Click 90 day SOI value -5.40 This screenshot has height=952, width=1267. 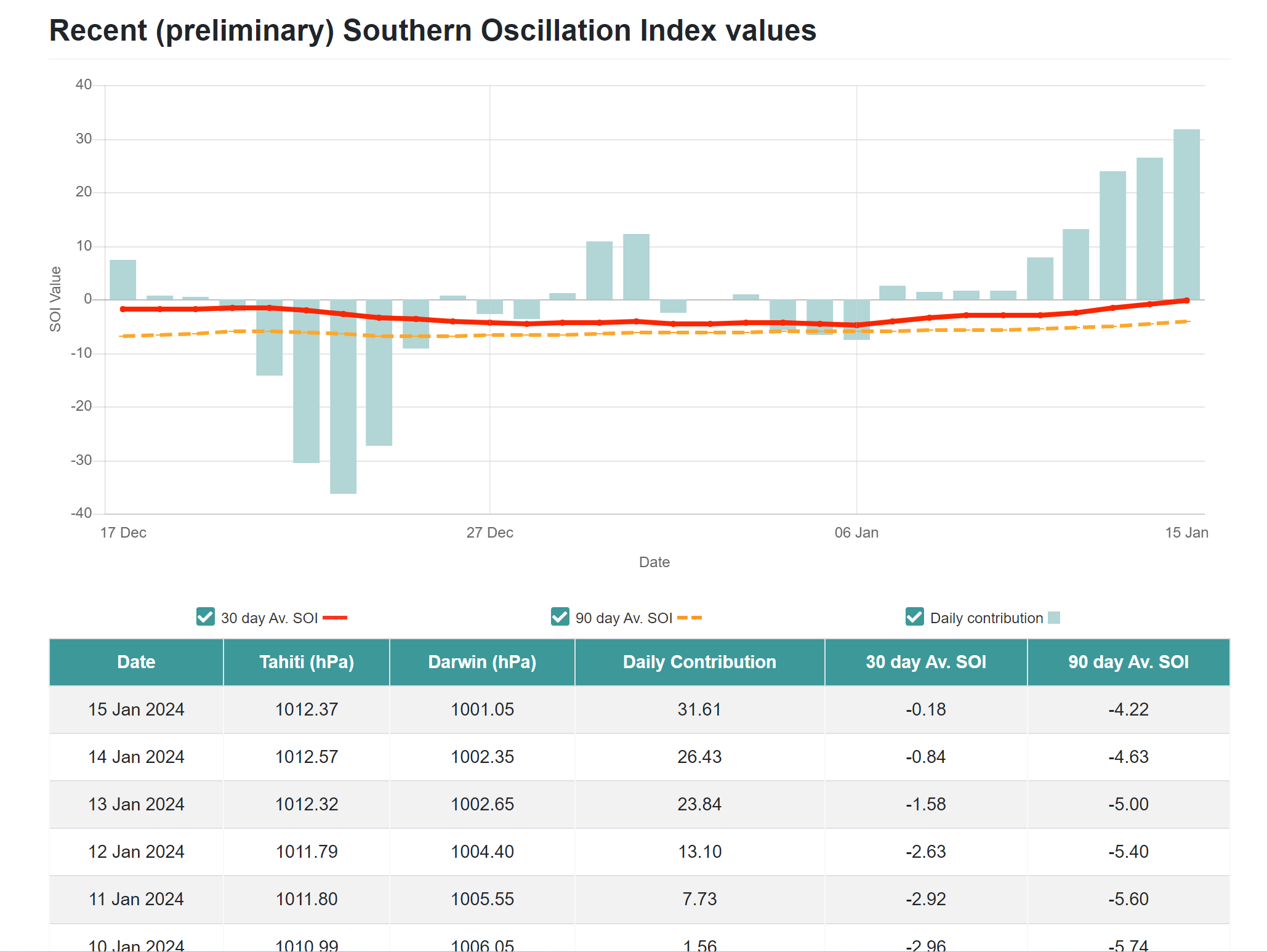[1128, 852]
